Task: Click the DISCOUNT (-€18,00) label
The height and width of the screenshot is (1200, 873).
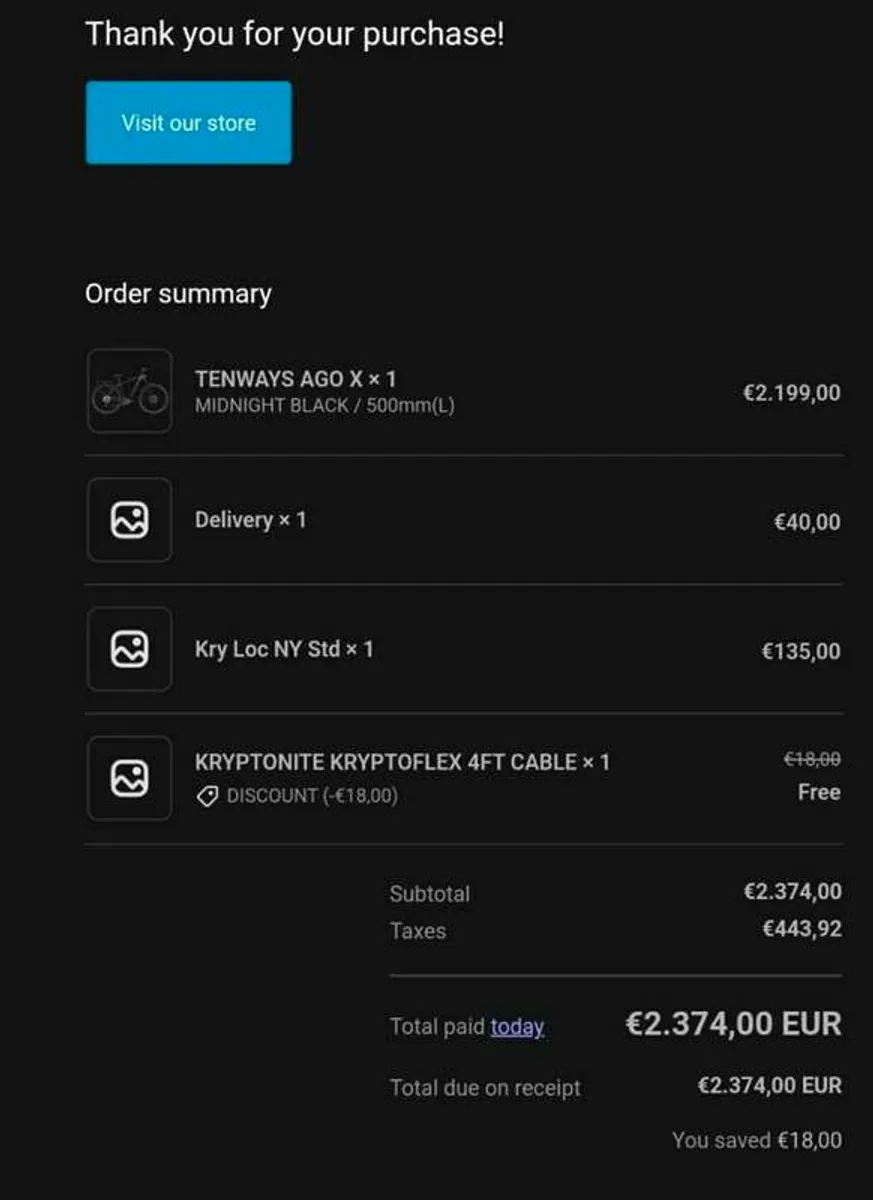Action: [x=312, y=797]
